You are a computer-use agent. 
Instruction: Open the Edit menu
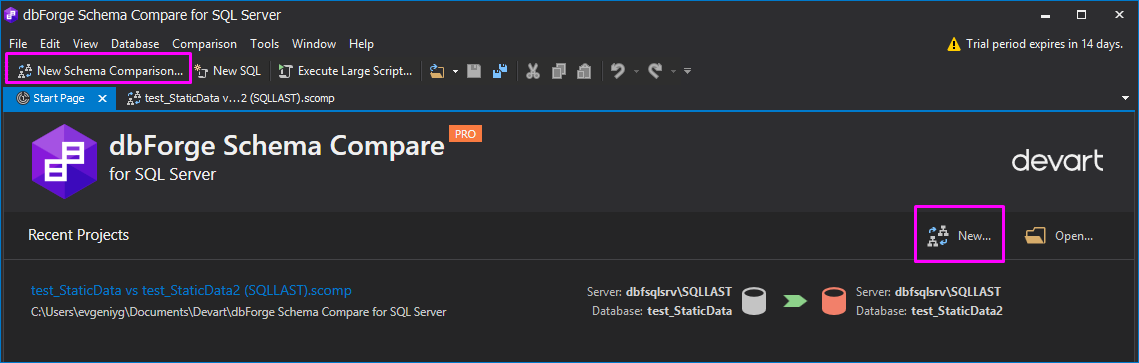(50, 44)
